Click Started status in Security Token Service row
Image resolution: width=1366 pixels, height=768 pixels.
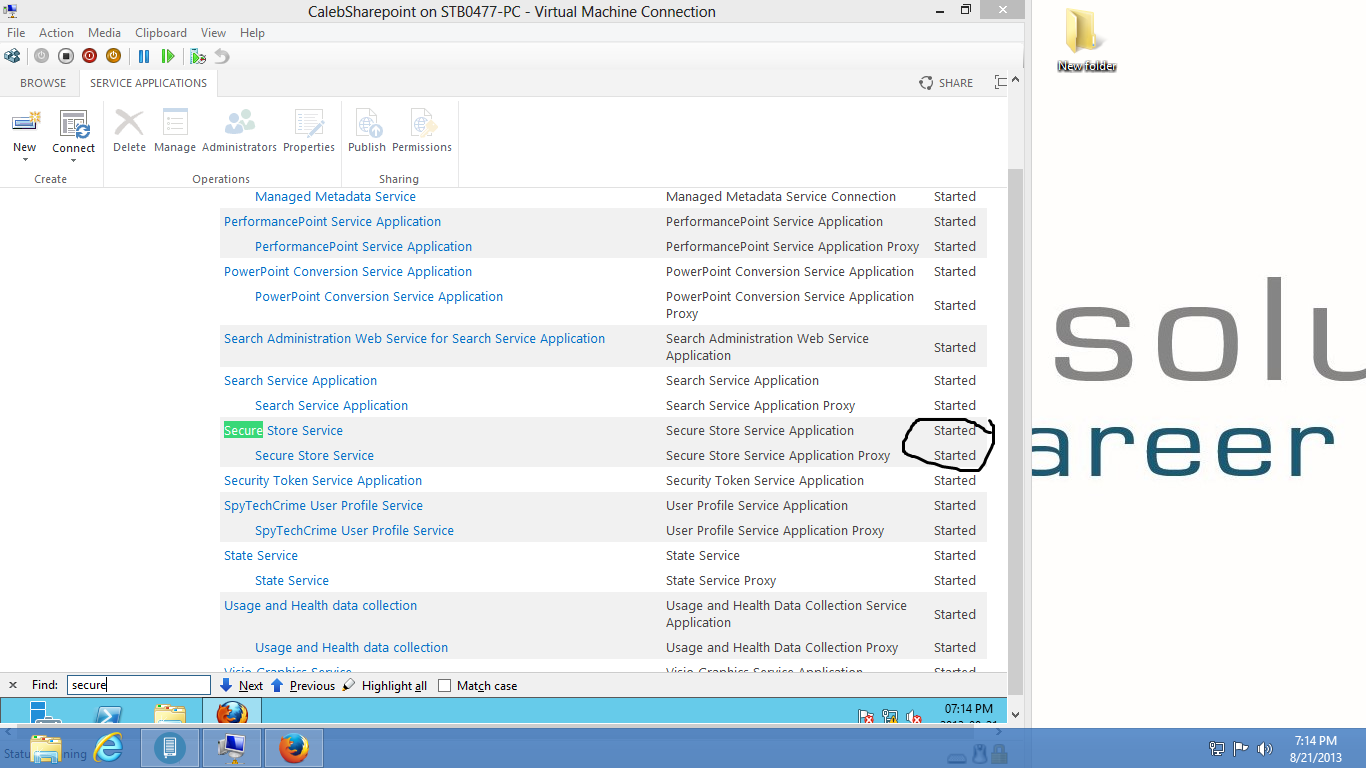pos(955,481)
